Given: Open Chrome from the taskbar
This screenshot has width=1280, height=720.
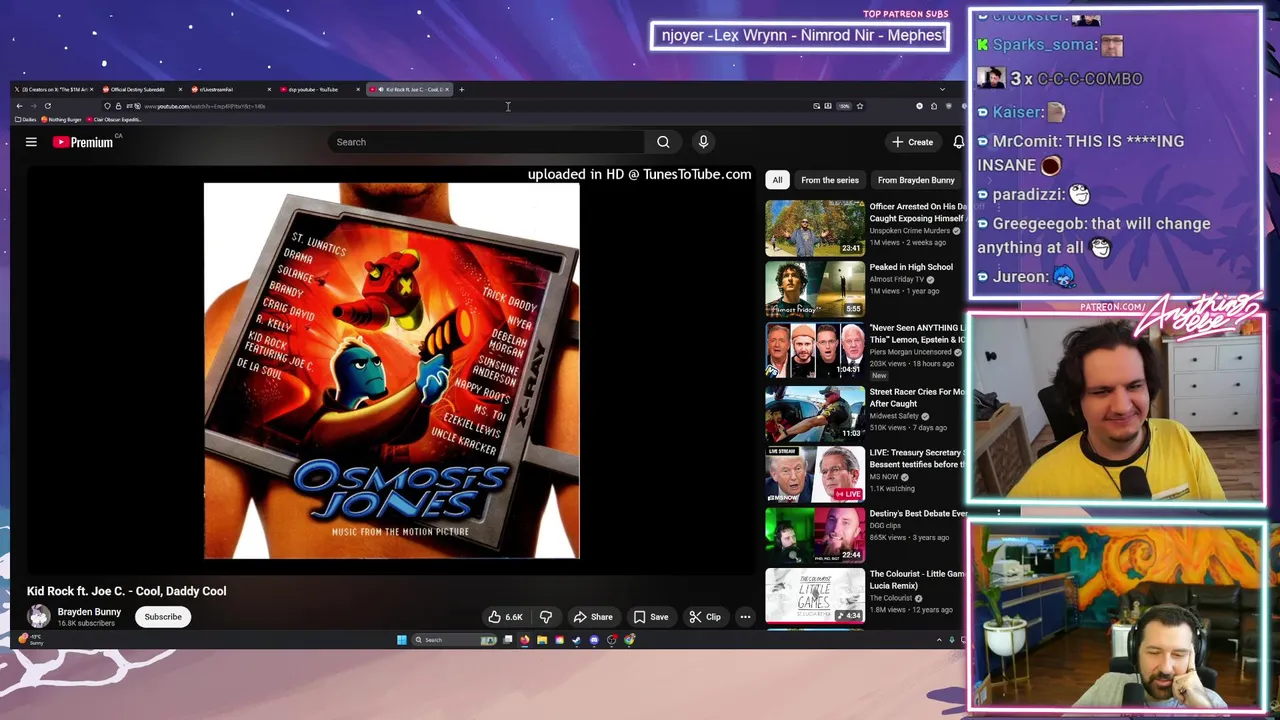Looking at the screenshot, I should coord(629,640).
